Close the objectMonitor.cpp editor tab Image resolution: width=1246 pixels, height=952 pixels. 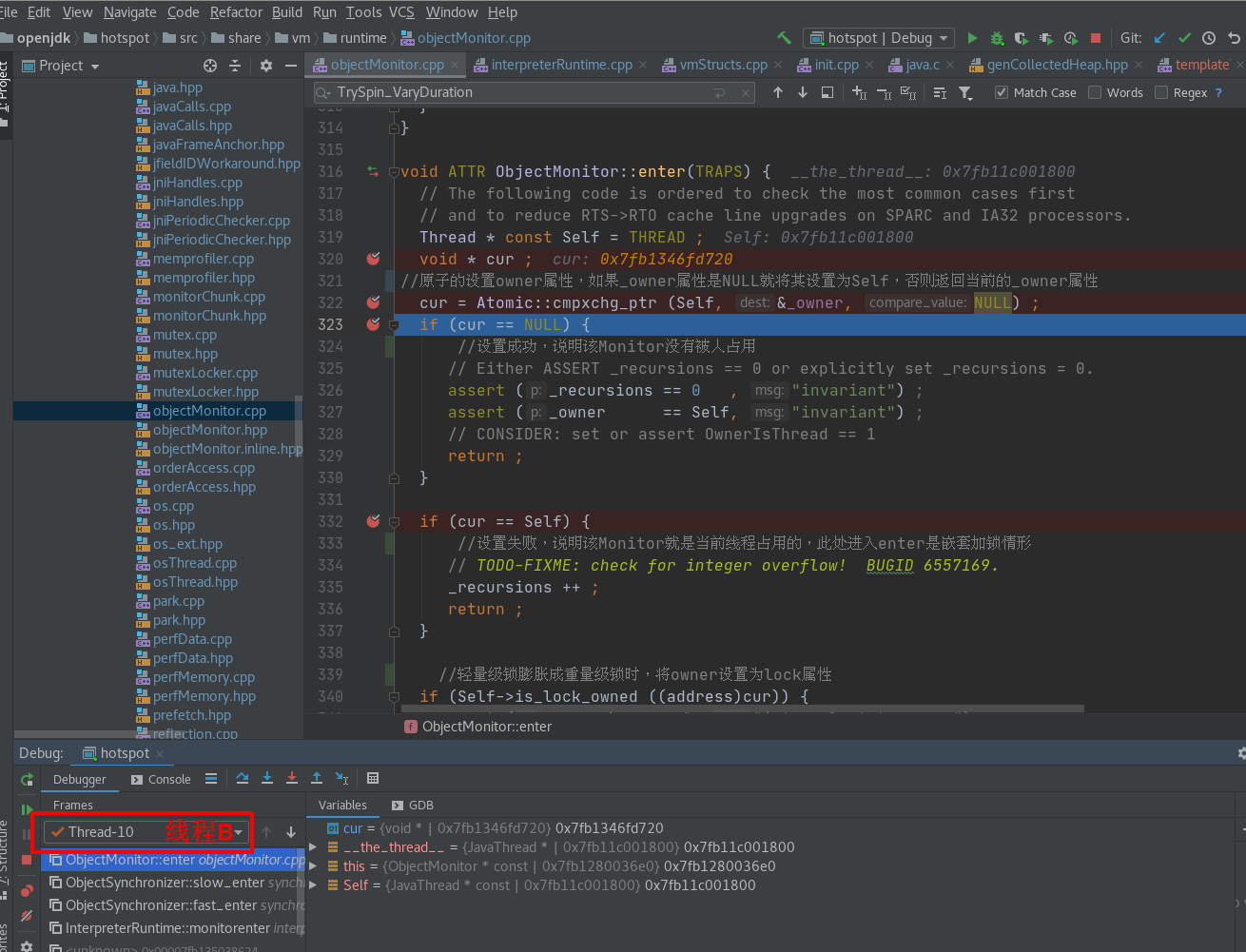(x=455, y=65)
